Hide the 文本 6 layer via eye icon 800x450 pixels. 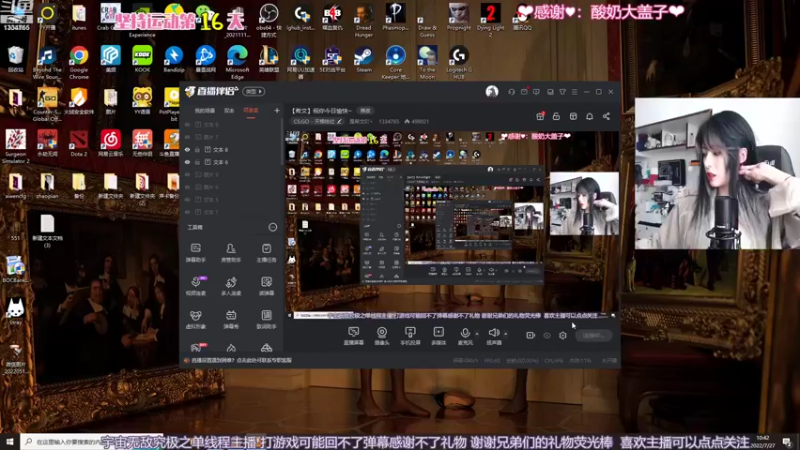coord(187,162)
